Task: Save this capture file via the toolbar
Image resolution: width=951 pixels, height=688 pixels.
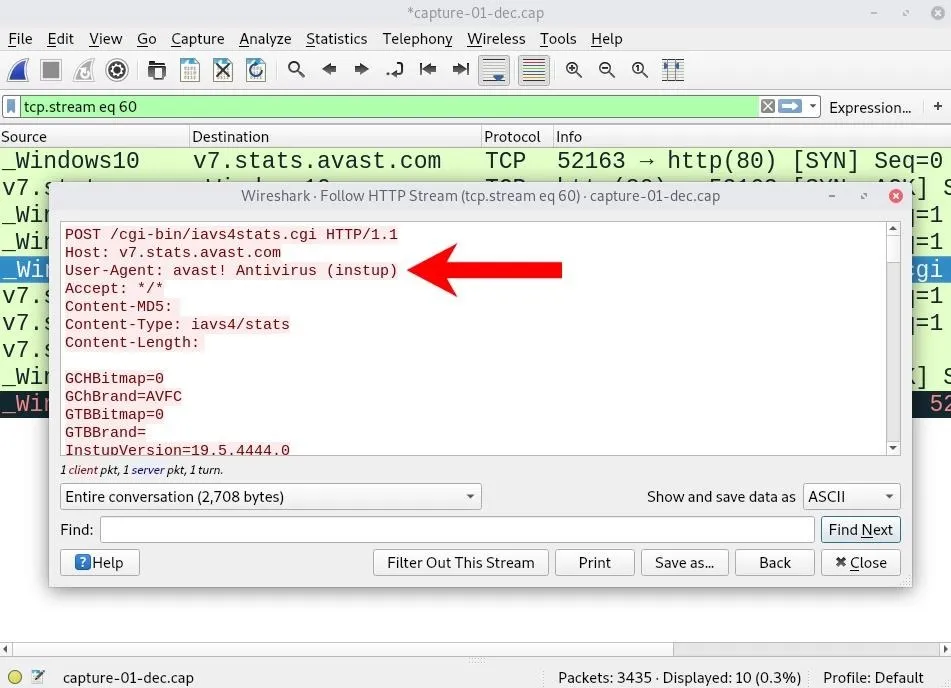Action: pos(190,70)
